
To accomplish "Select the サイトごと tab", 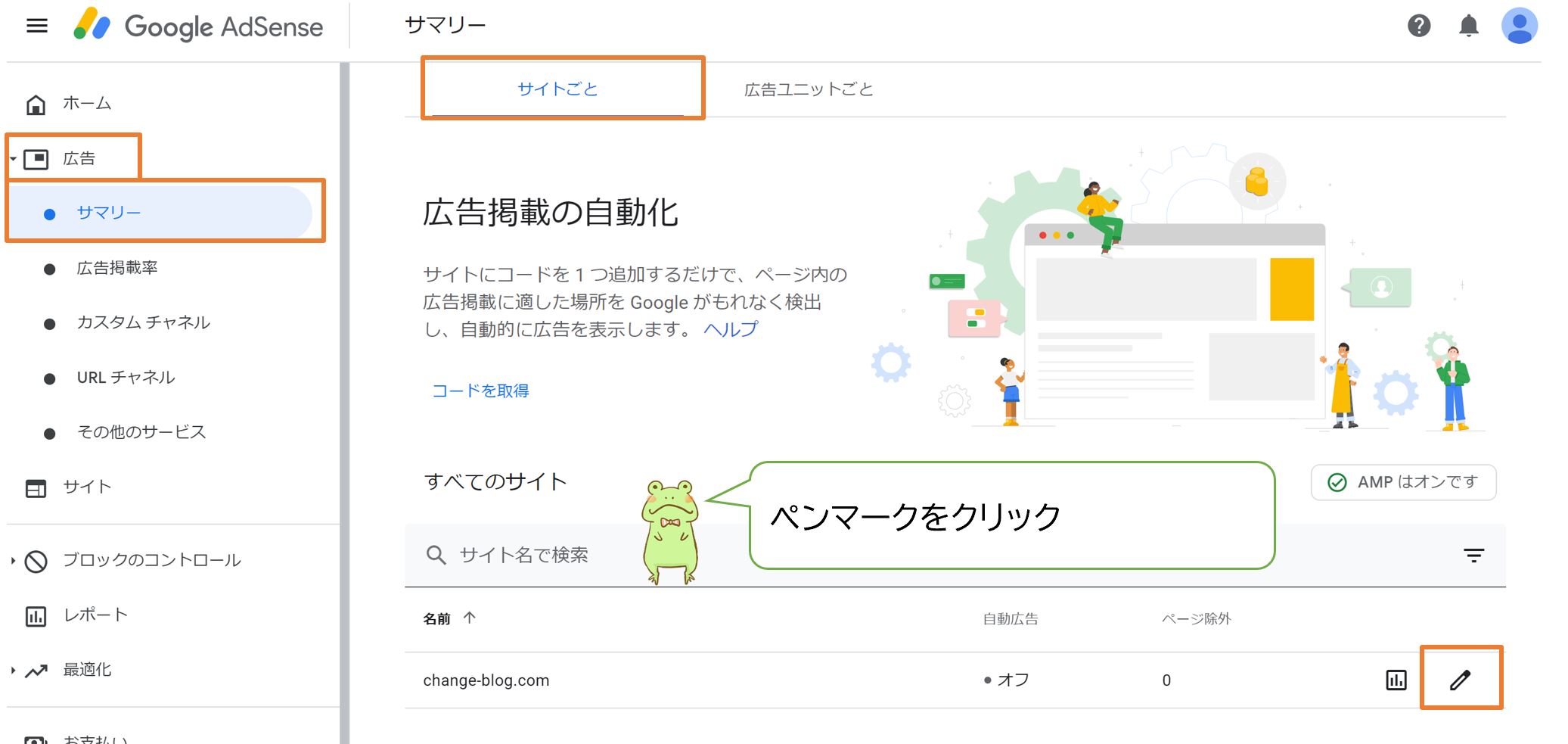I will click(x=557, y=89).
